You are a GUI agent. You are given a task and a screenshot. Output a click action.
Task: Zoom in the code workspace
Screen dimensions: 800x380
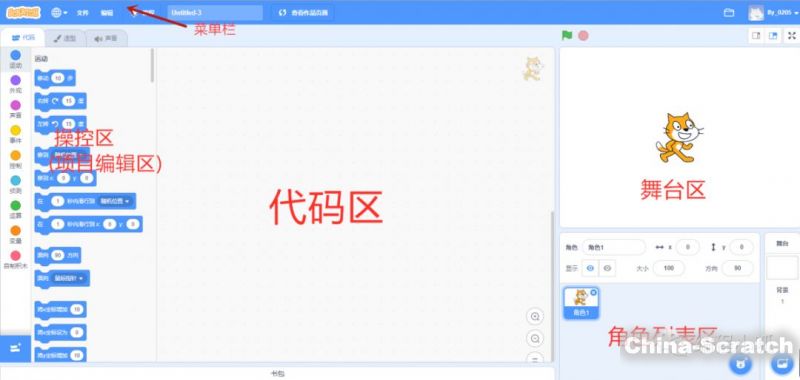click(x=535, y=316)
